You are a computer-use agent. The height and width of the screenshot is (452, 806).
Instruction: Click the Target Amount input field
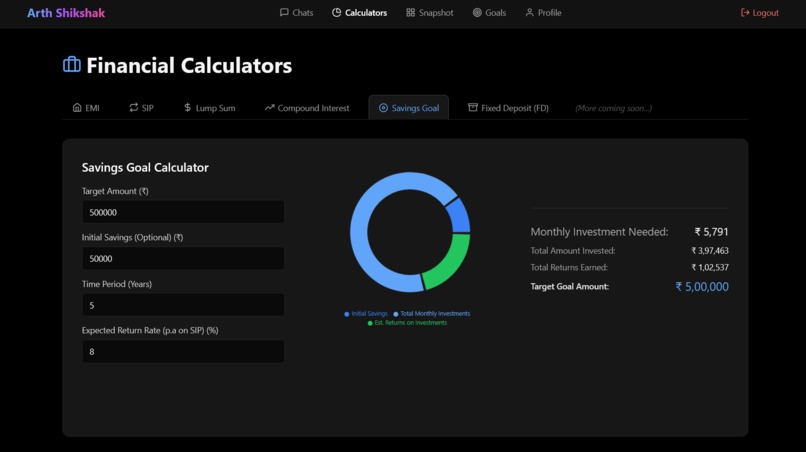[x=183, y=212]
